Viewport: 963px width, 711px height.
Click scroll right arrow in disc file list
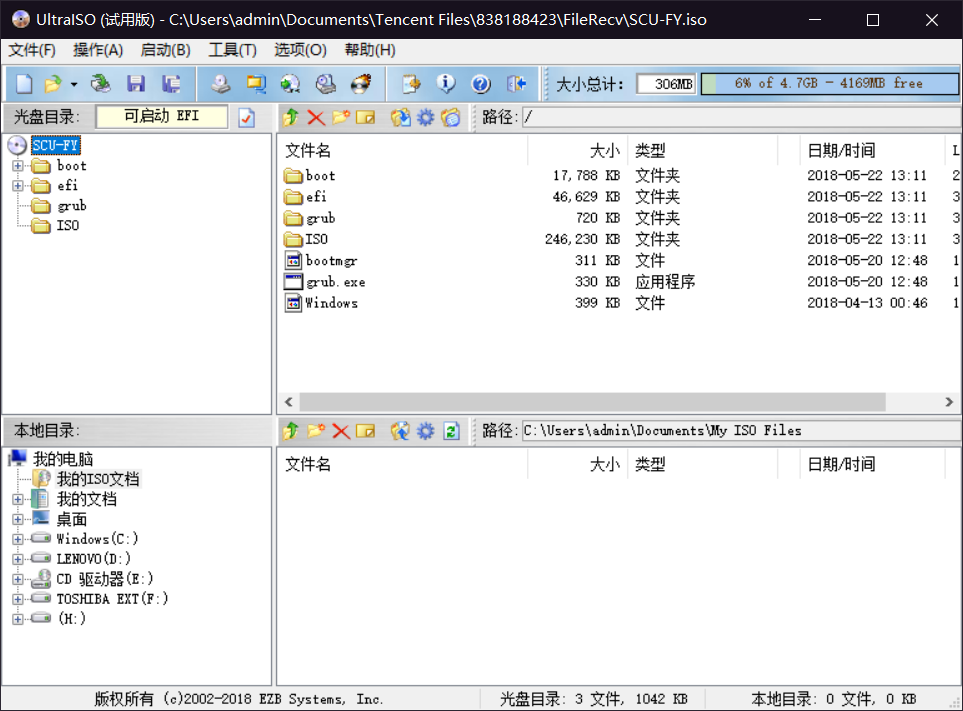coord(949,402)
